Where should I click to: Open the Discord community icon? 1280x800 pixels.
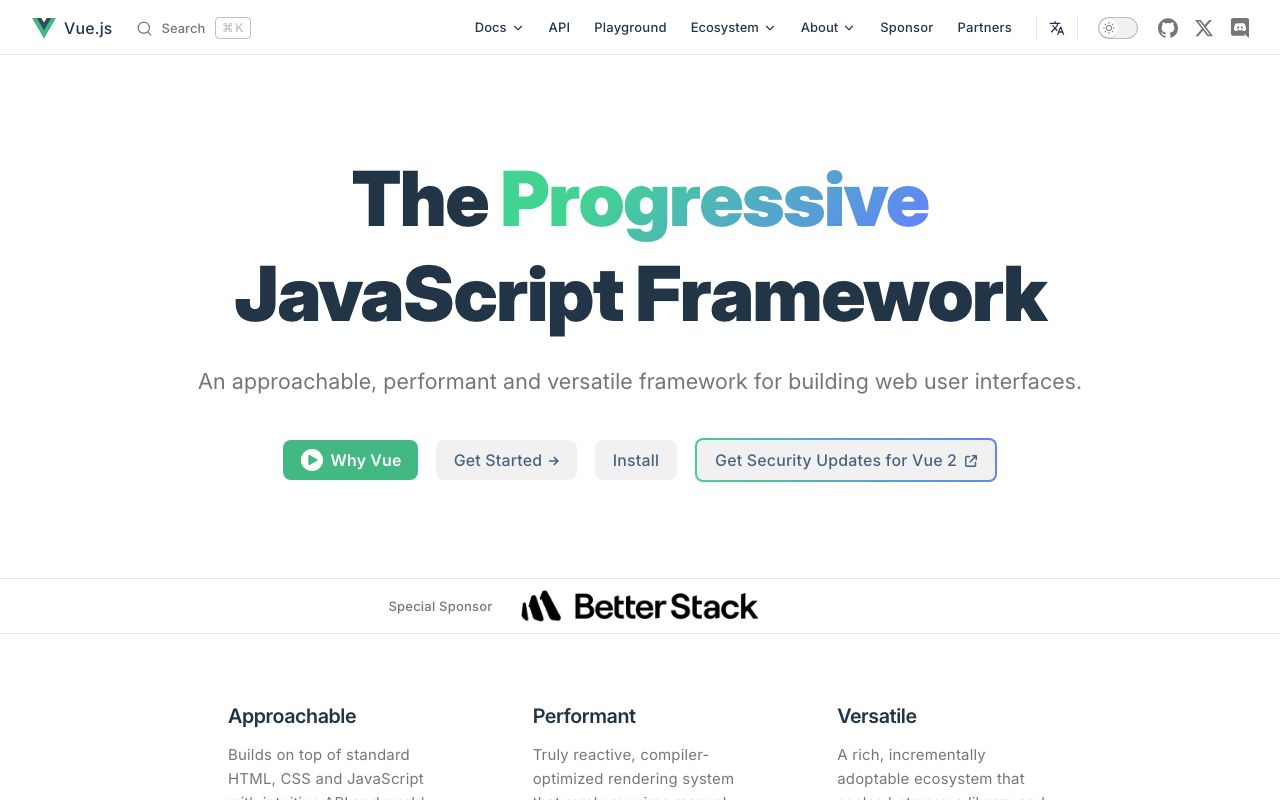pos(1240,27)
